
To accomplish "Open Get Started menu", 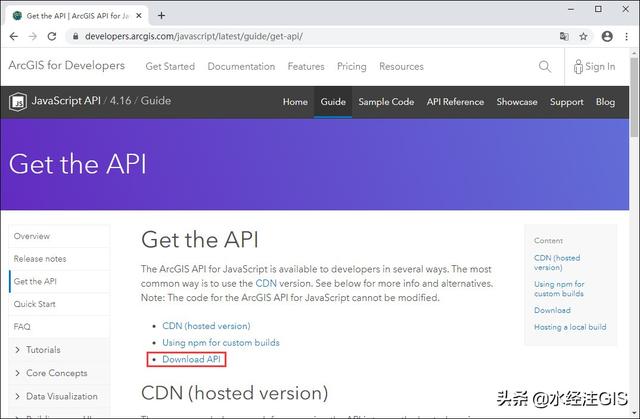I will click(x=170, y=66).
